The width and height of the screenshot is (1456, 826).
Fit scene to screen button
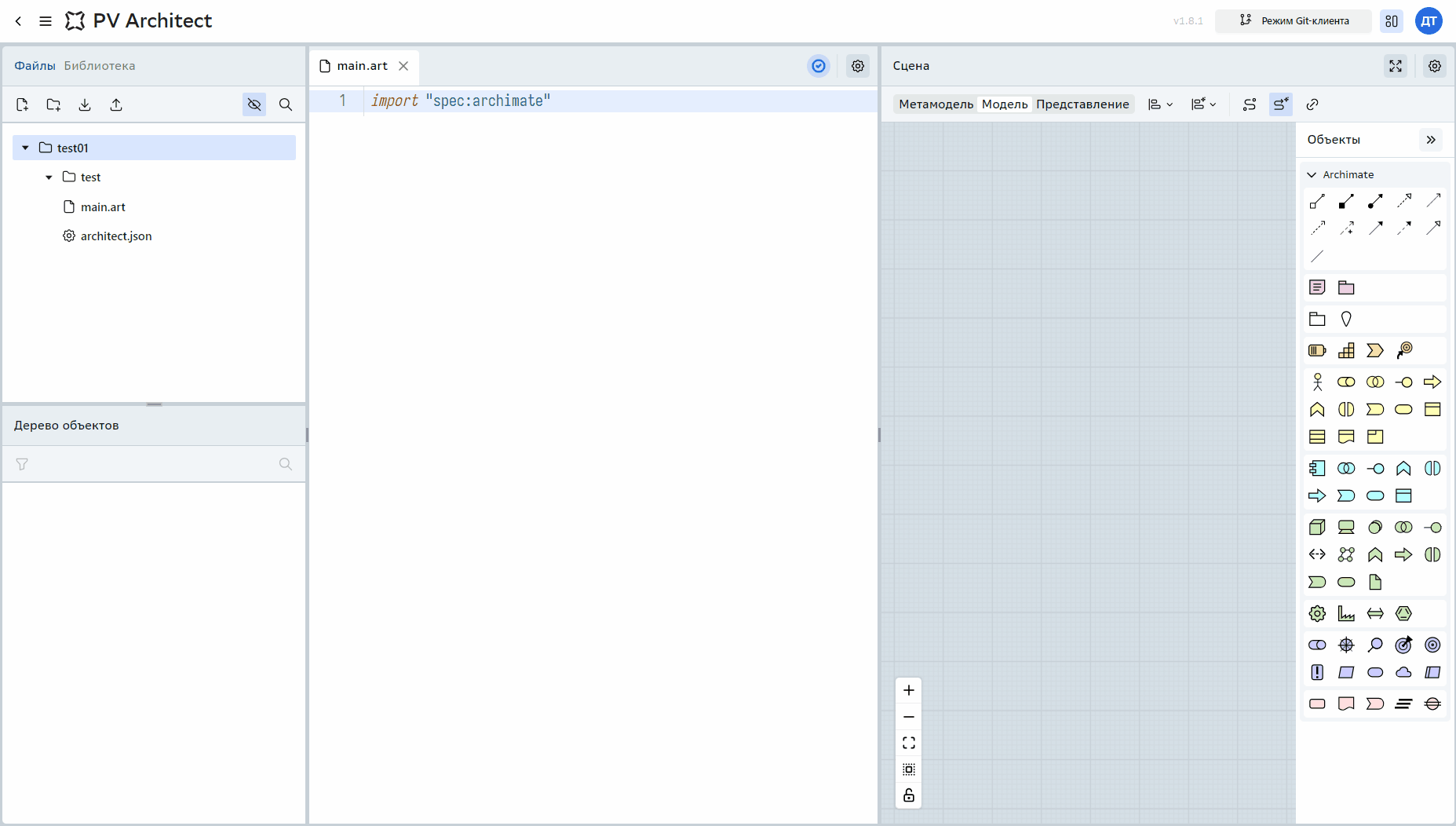point(909,743)
